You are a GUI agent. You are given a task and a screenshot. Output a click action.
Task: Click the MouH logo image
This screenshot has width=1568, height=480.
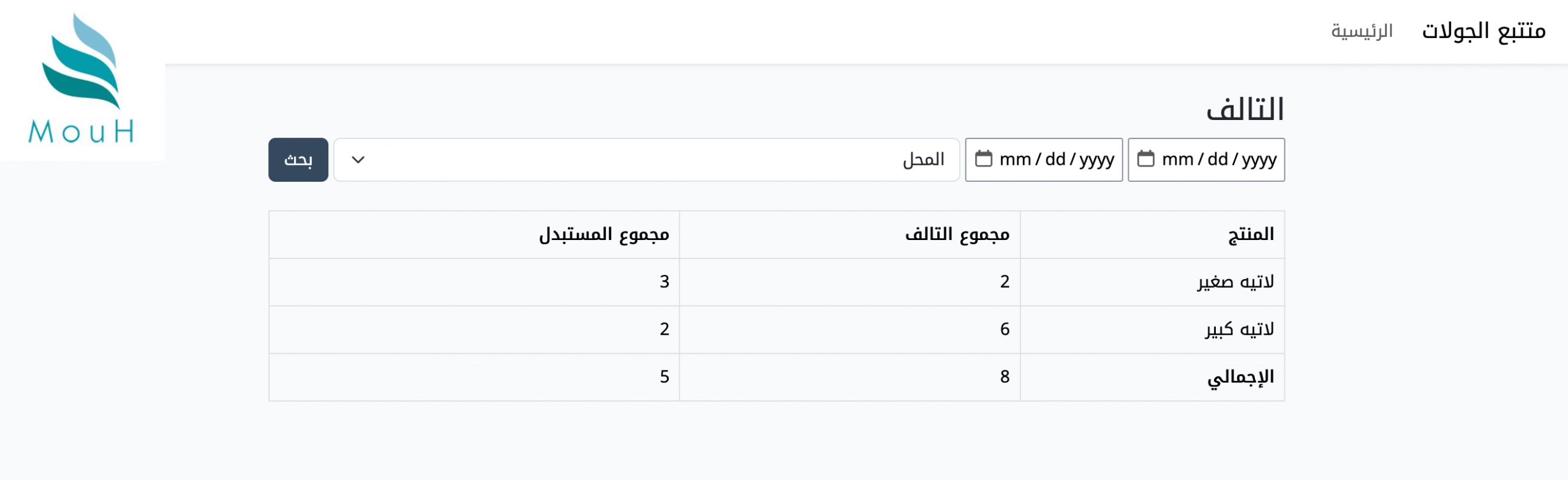click(x=81, y=80)
